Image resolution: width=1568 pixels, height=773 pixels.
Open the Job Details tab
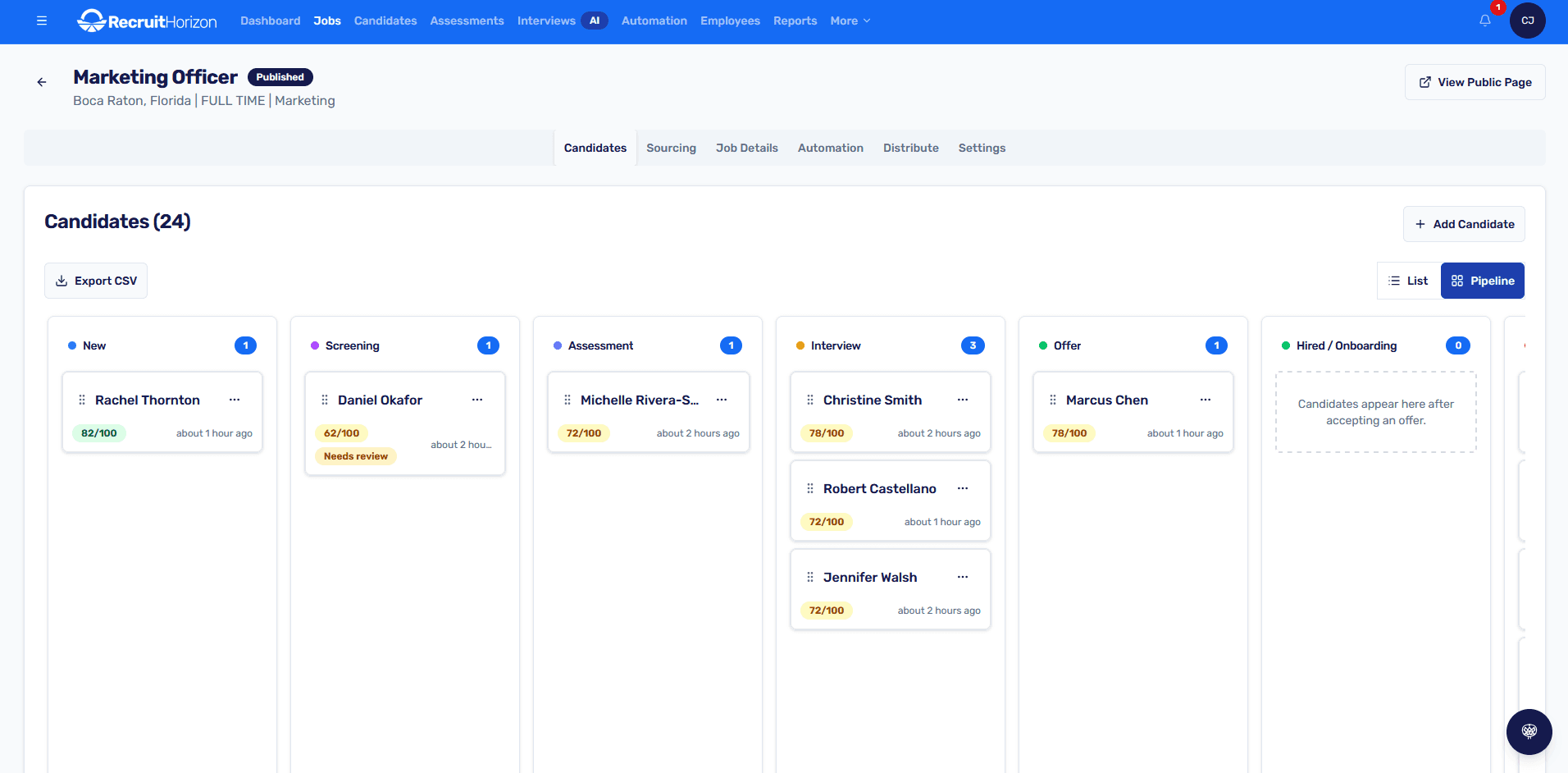(x=746, y=148)
